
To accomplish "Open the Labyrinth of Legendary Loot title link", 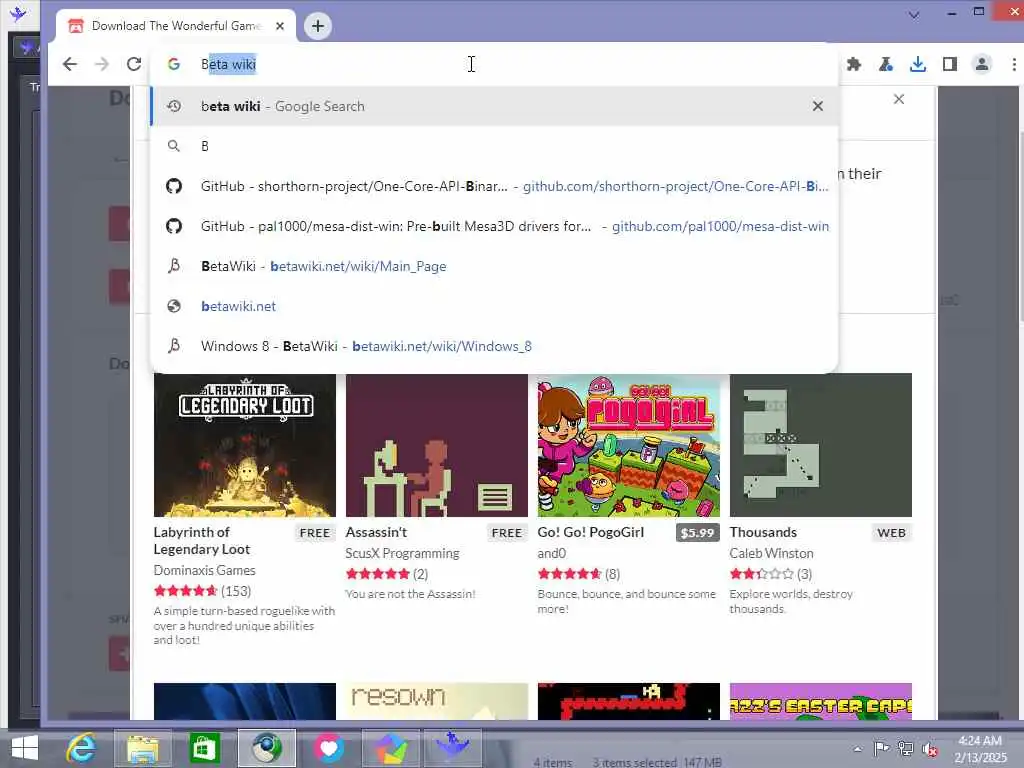I will (x=202, y=541).
